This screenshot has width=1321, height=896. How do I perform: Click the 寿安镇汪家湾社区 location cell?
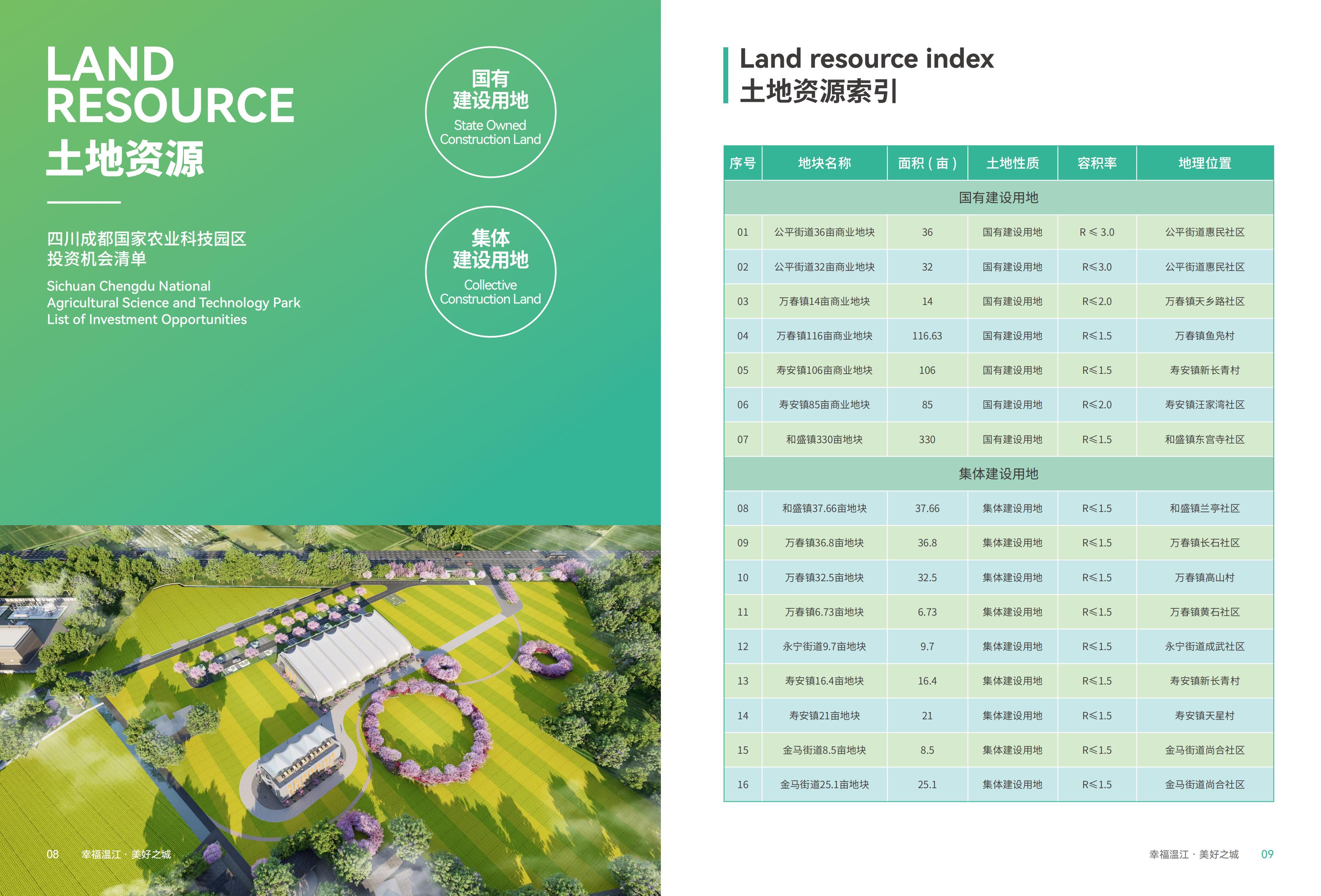(x=1204, y=404)
